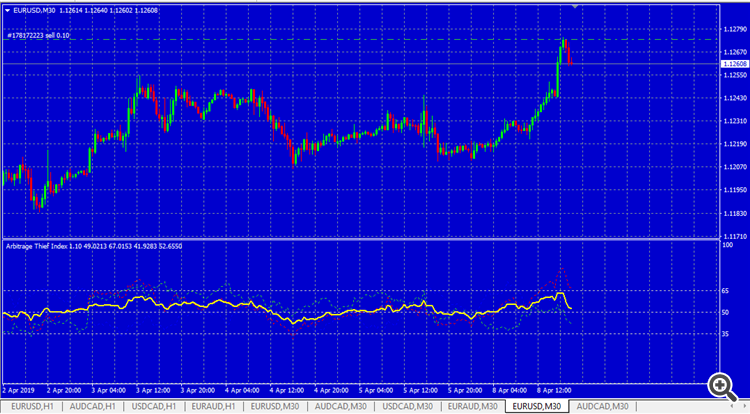Click the magnifier zoom icon

(723, 386)
